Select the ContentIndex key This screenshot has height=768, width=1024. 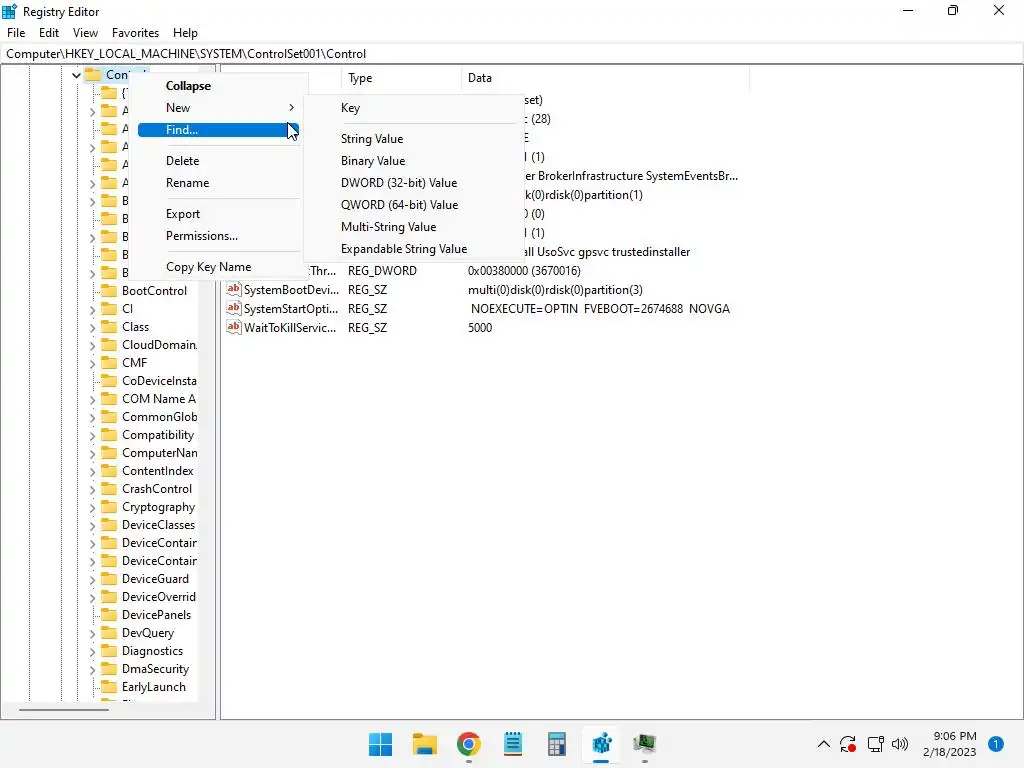point(157,471)
